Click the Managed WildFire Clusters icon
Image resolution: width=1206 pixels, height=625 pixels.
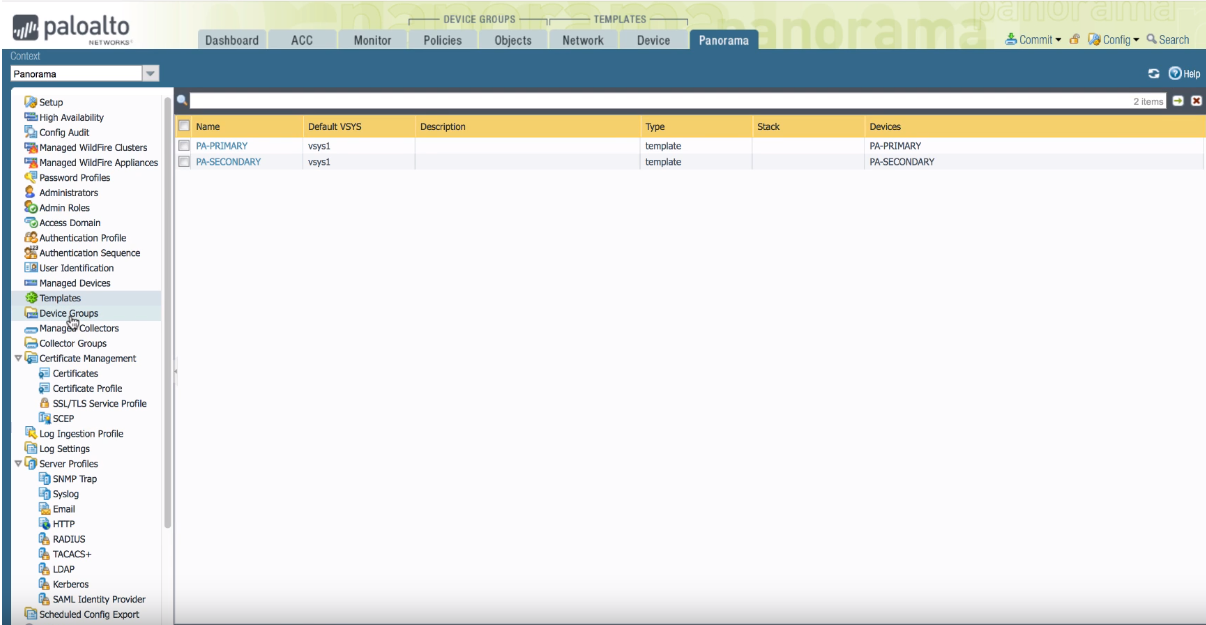tap(31, 148)
